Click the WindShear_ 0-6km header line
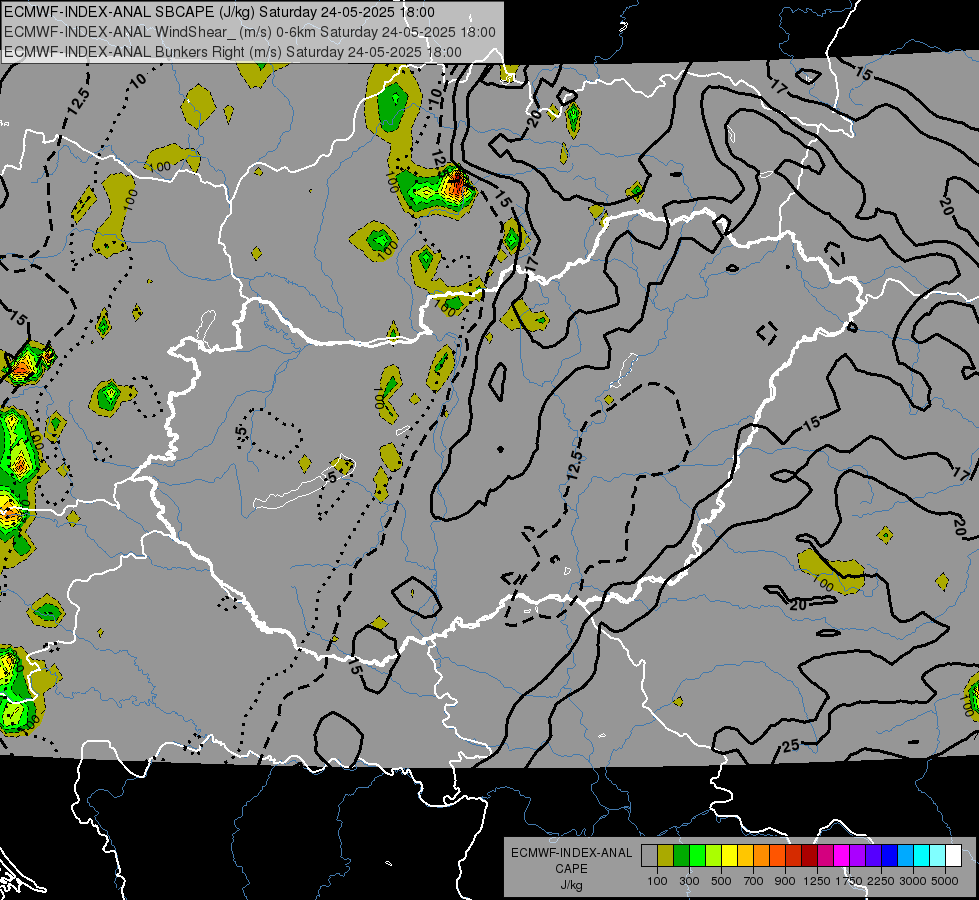This screenshot has height=900, width=979. pyautogui.click(x=250, y=32)
